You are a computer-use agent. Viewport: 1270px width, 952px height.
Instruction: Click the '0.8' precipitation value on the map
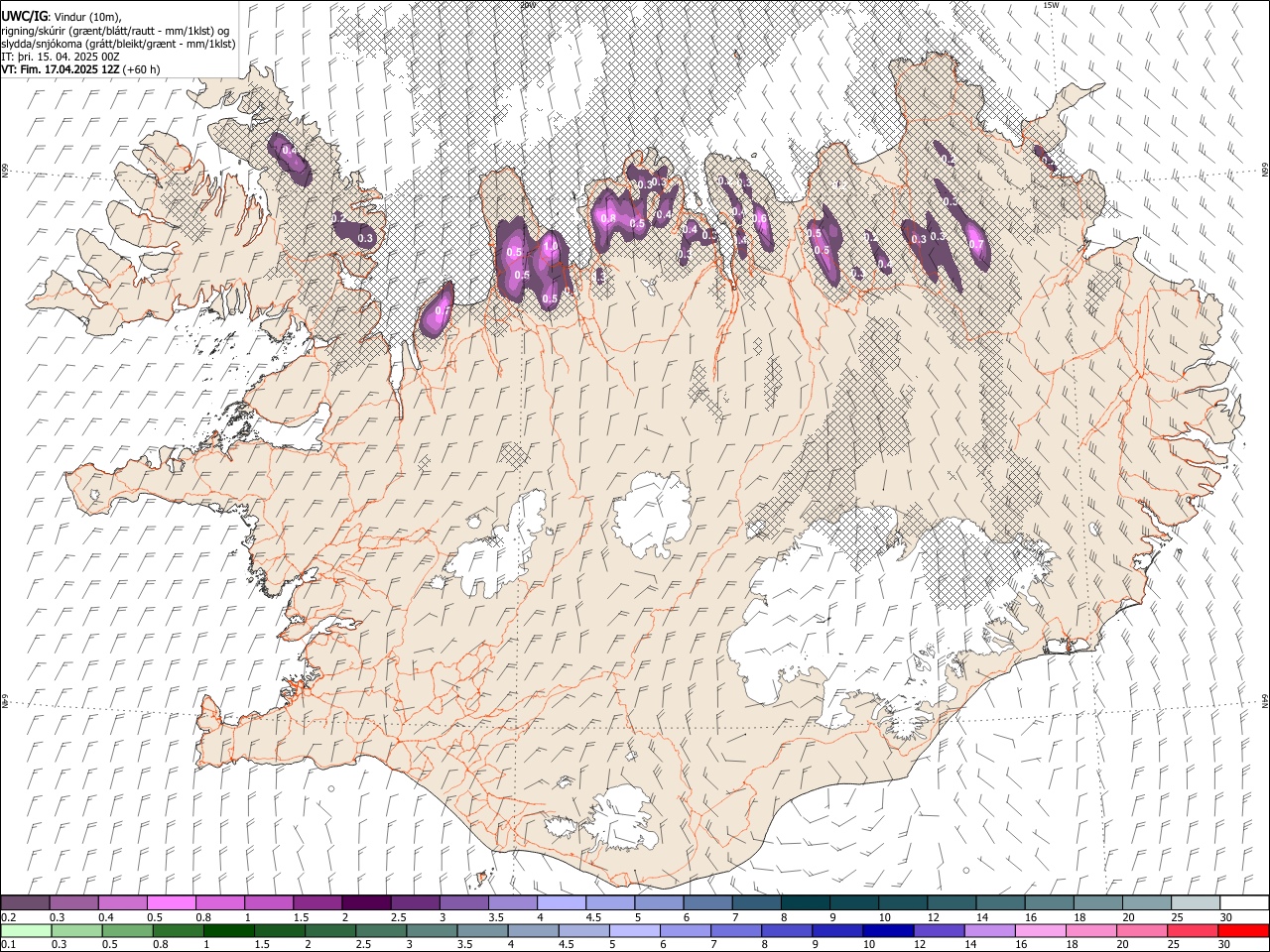coord(608,218)
